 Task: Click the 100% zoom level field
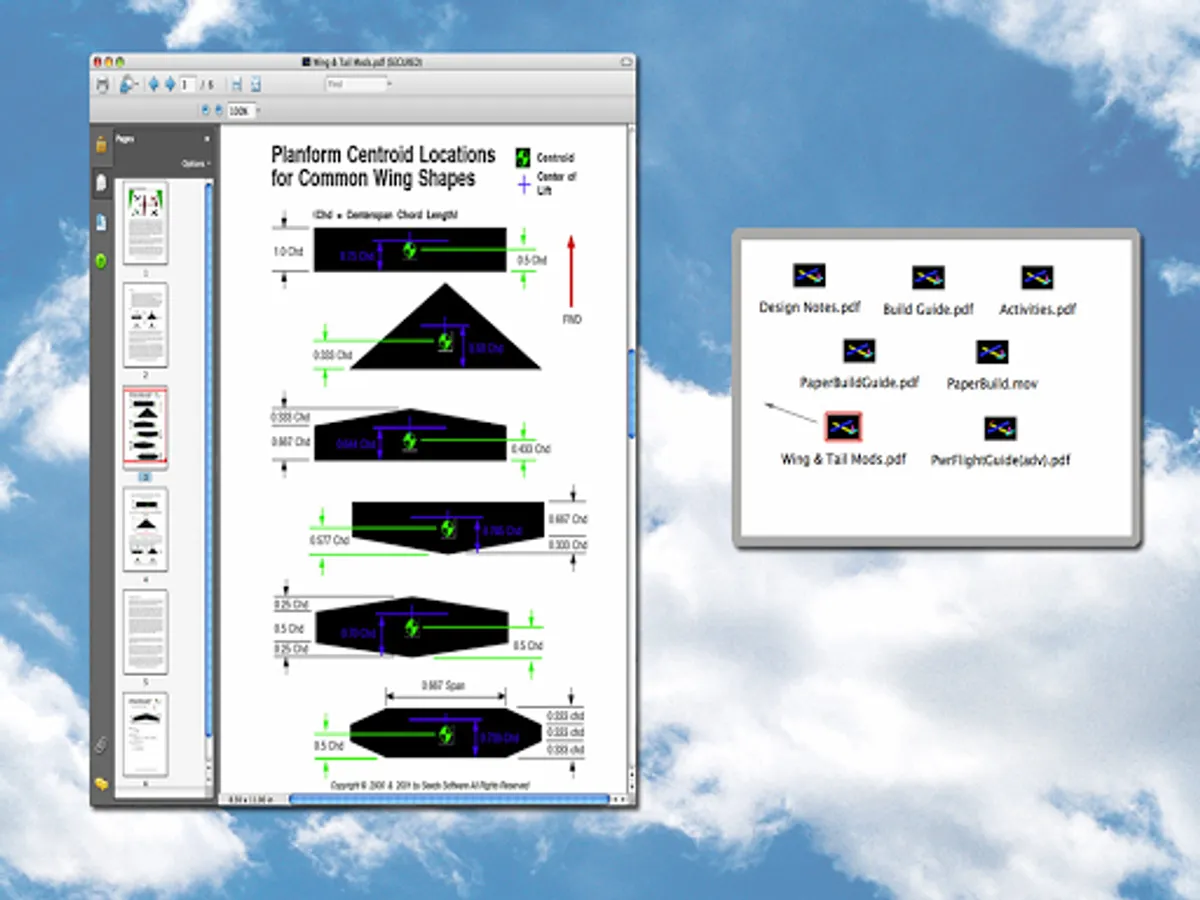tap(241, 111)
